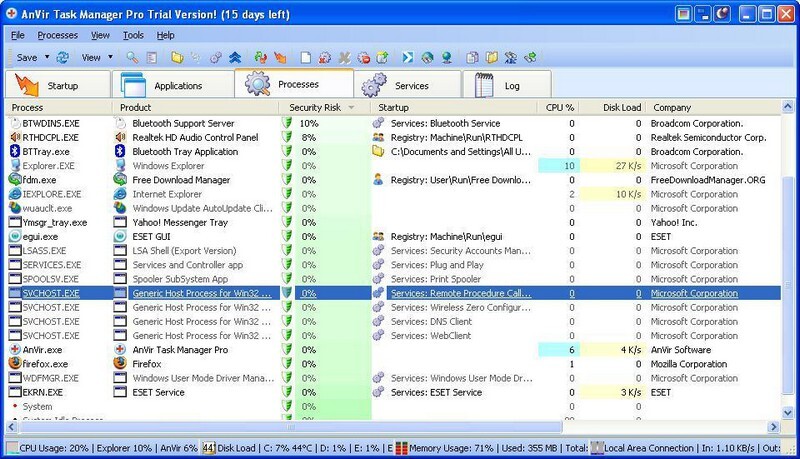Viewport: 800px width, 459px height.
Task: Select the SPOOLSV.EXE process row
Action: (x=393, y=279)
